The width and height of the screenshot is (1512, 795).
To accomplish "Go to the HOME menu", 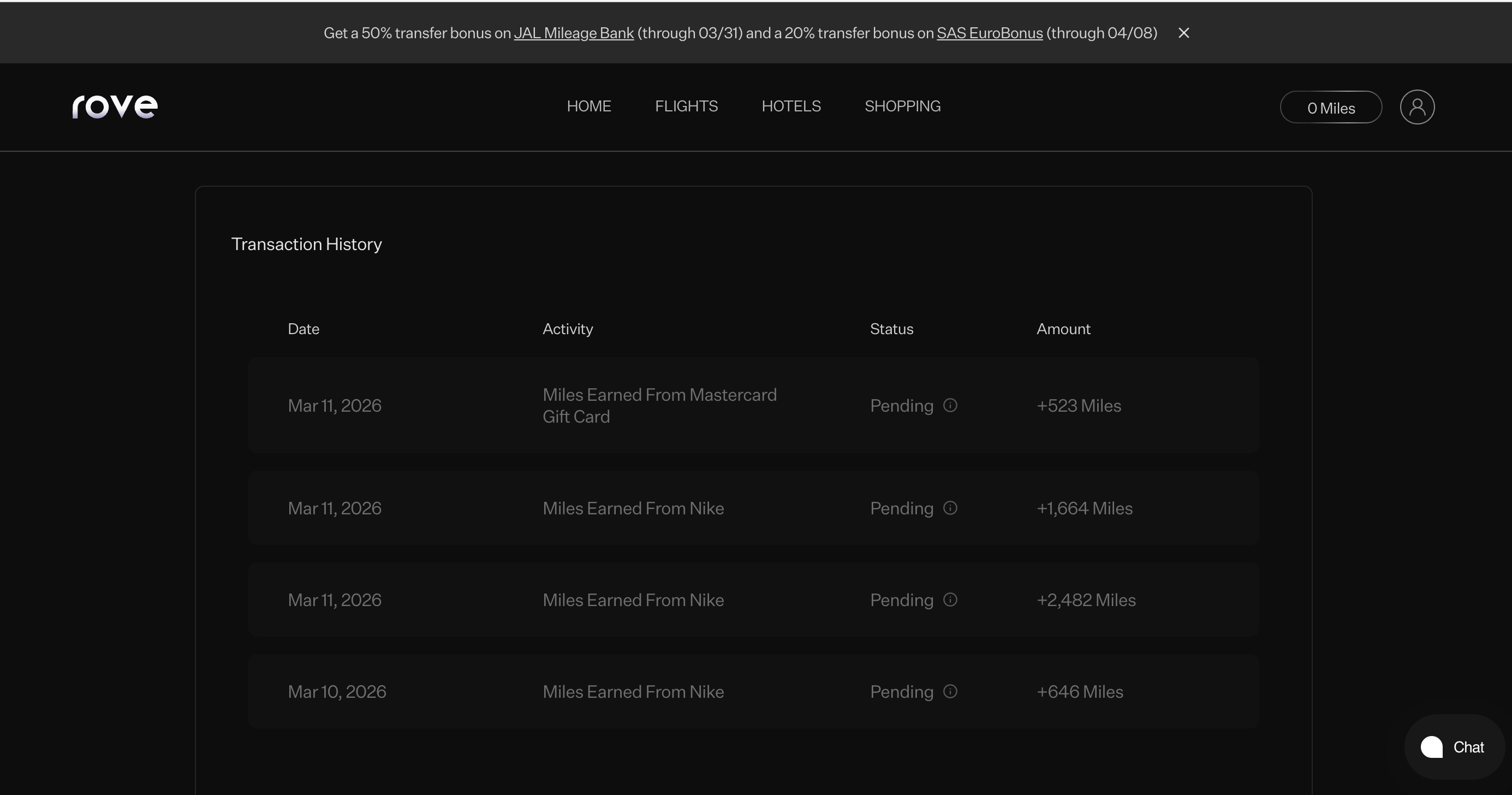I will [589, 106].
